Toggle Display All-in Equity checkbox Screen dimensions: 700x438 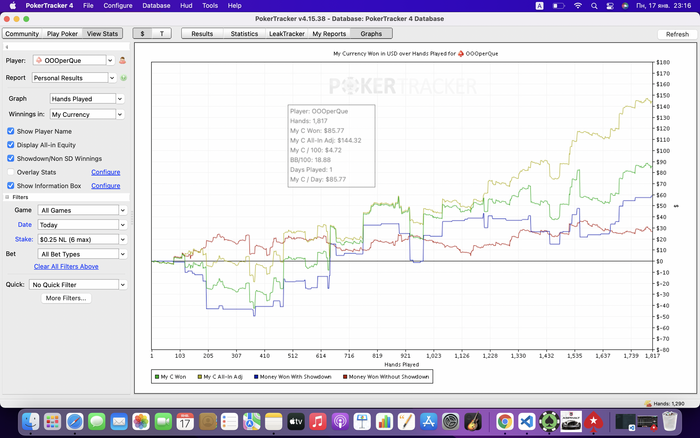(x=11, y=145)
